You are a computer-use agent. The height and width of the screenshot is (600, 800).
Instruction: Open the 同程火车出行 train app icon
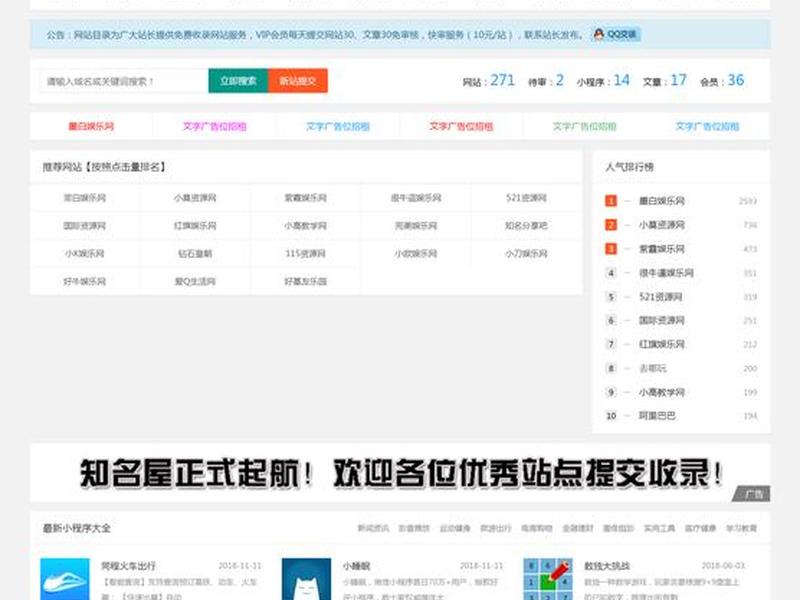tap(65, 579)
